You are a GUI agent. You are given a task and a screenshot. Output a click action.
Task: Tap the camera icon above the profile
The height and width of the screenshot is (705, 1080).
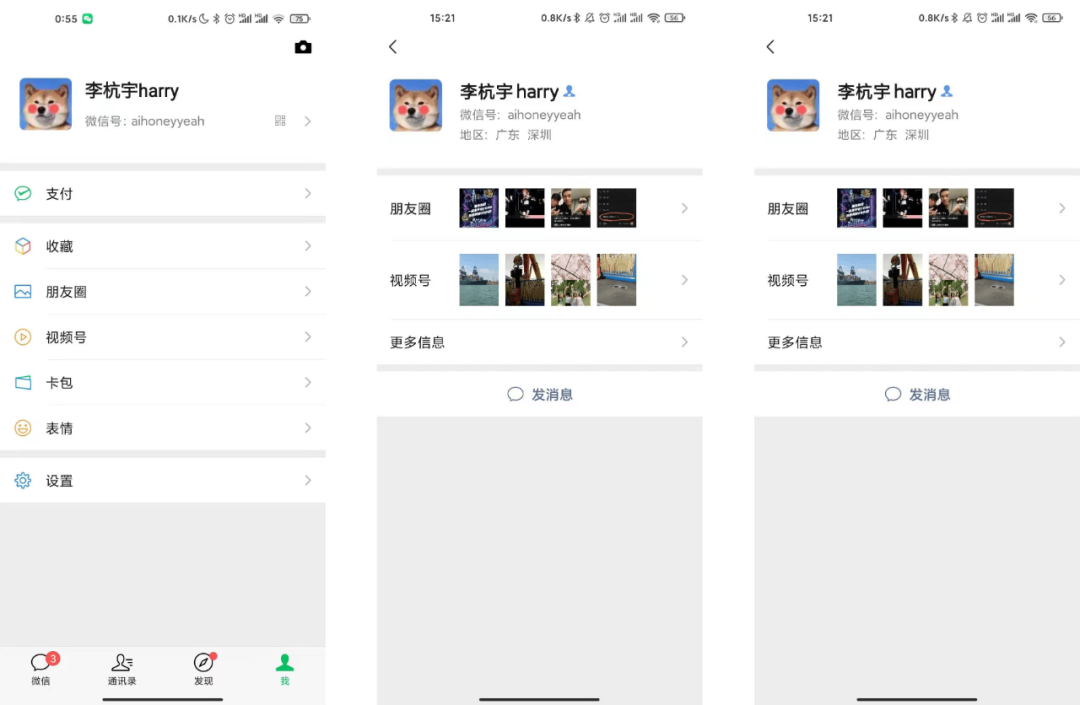(x=303, y=47)
